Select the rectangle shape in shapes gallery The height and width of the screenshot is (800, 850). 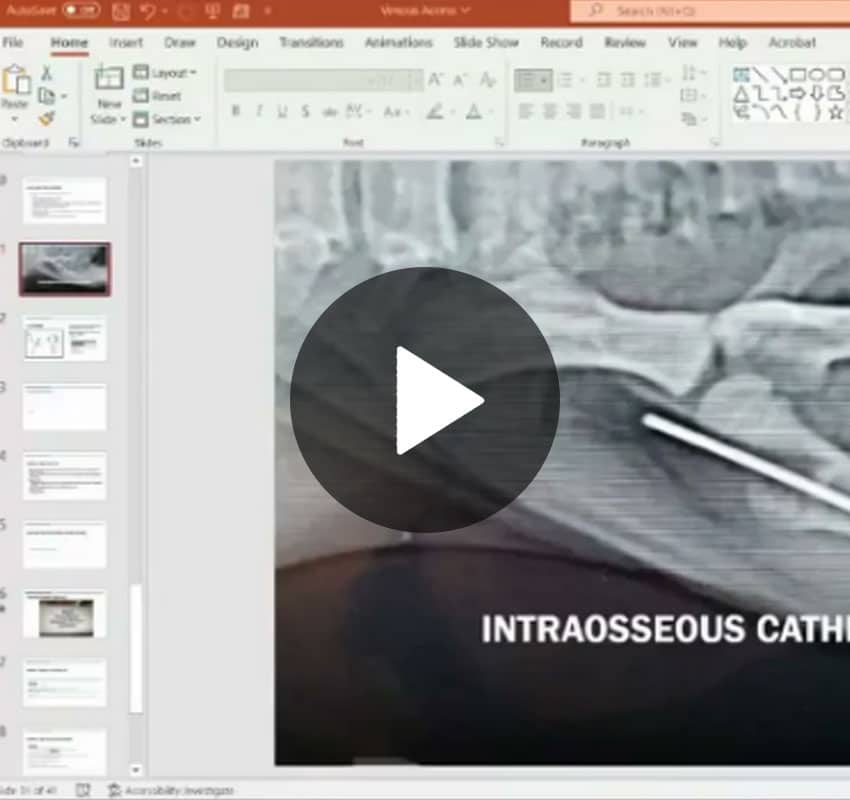tap(797, 74)
